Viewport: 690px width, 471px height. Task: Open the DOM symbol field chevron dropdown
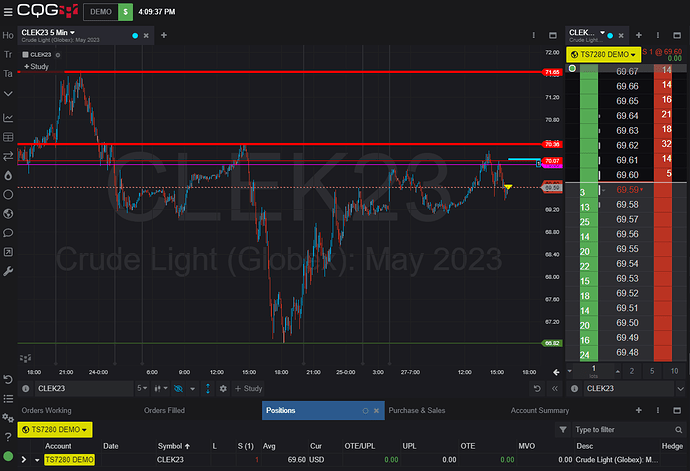680,389
